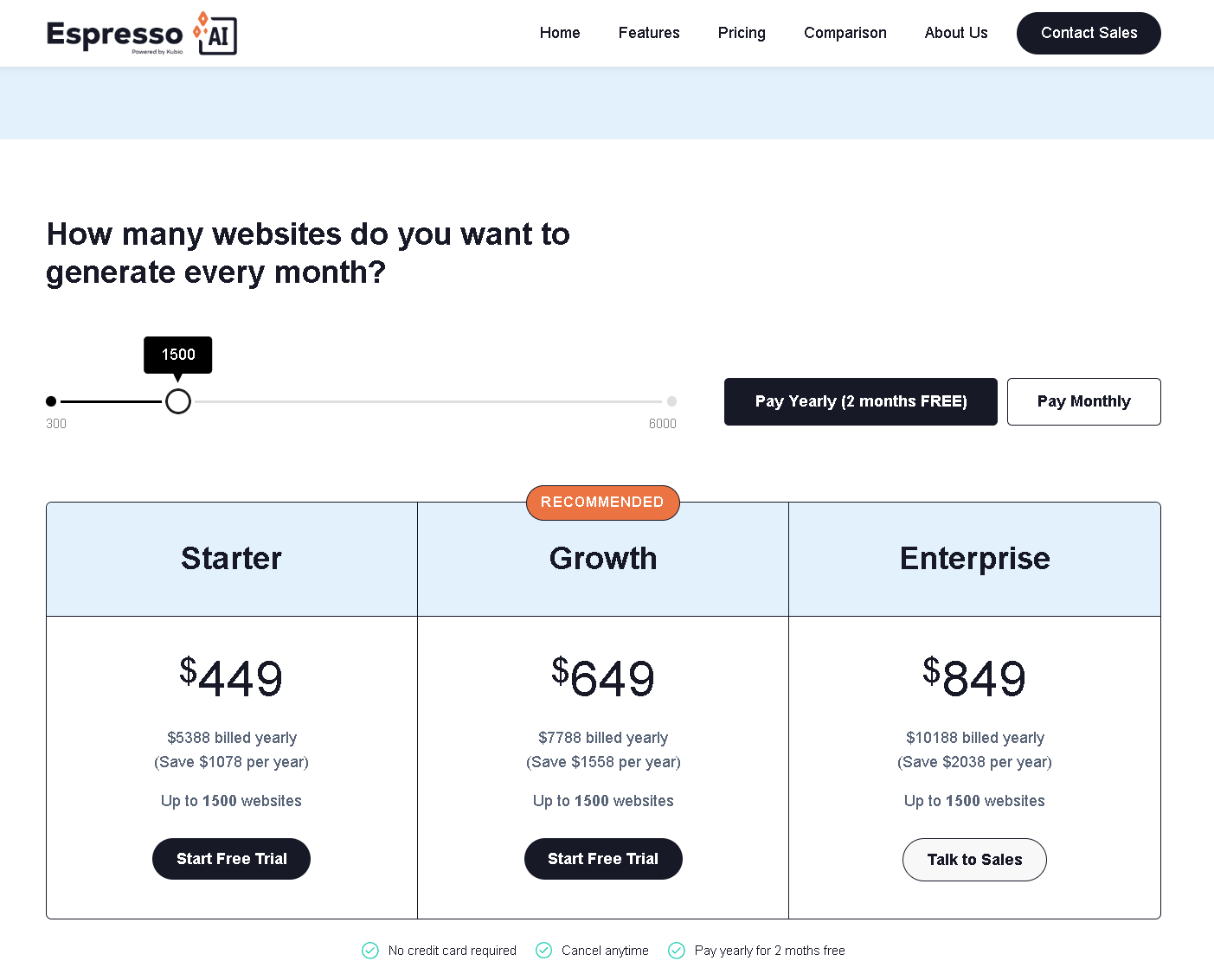This screenshot has height=980, width=1214.
Task: Click the 1500 slider value tooltip
Action: 178,355
